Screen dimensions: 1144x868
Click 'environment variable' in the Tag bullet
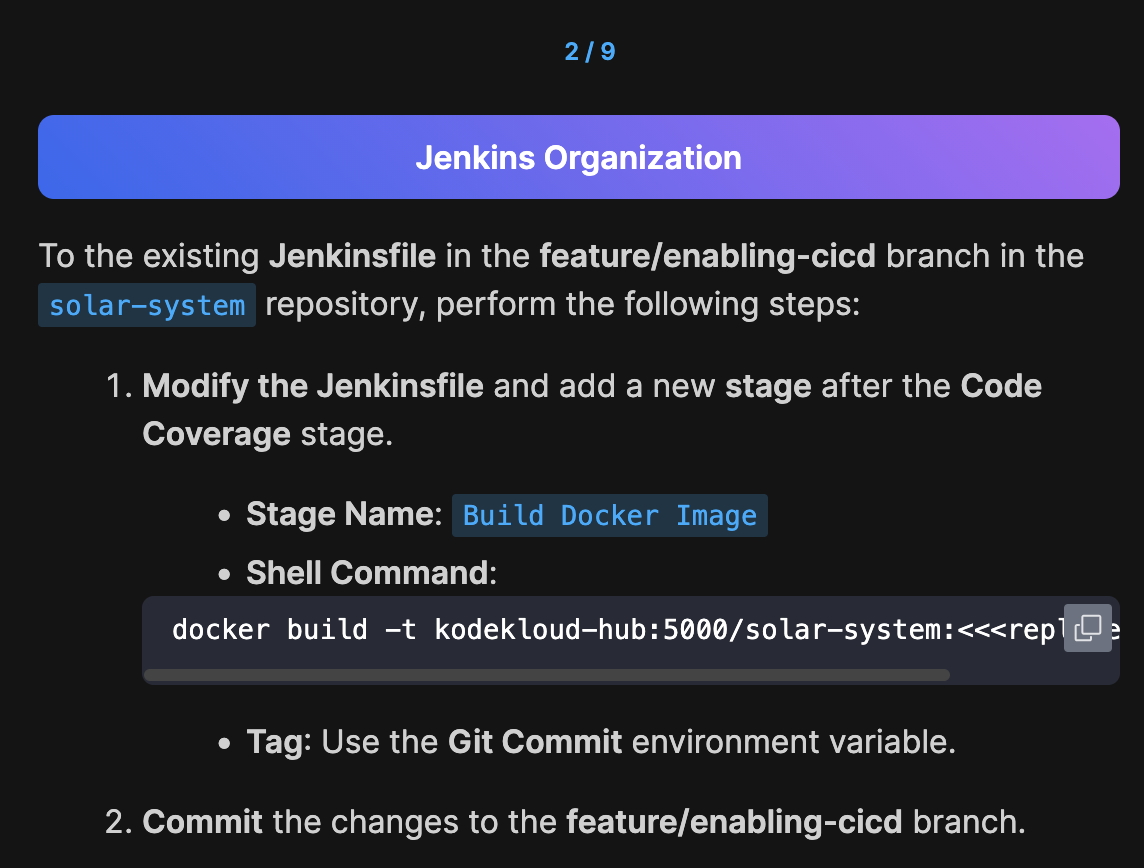(x=793, y=742)
